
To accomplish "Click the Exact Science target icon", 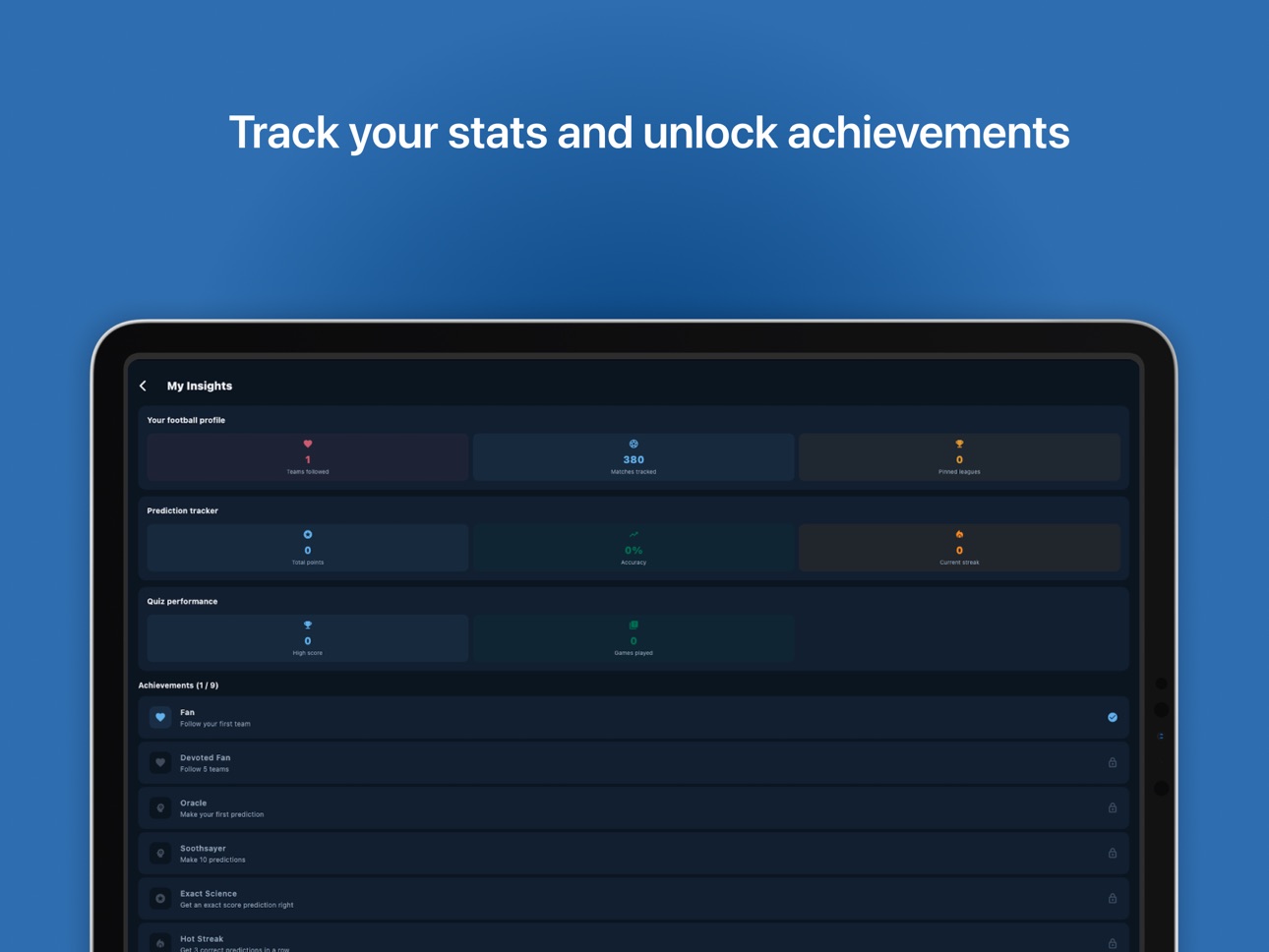I will tap(160, 898).
